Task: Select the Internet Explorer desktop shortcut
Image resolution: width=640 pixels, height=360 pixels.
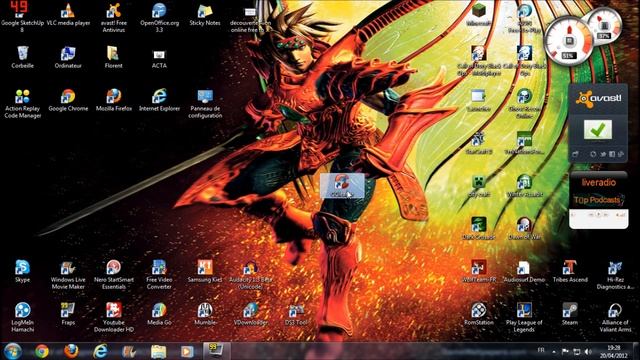Action: (159, 100)
